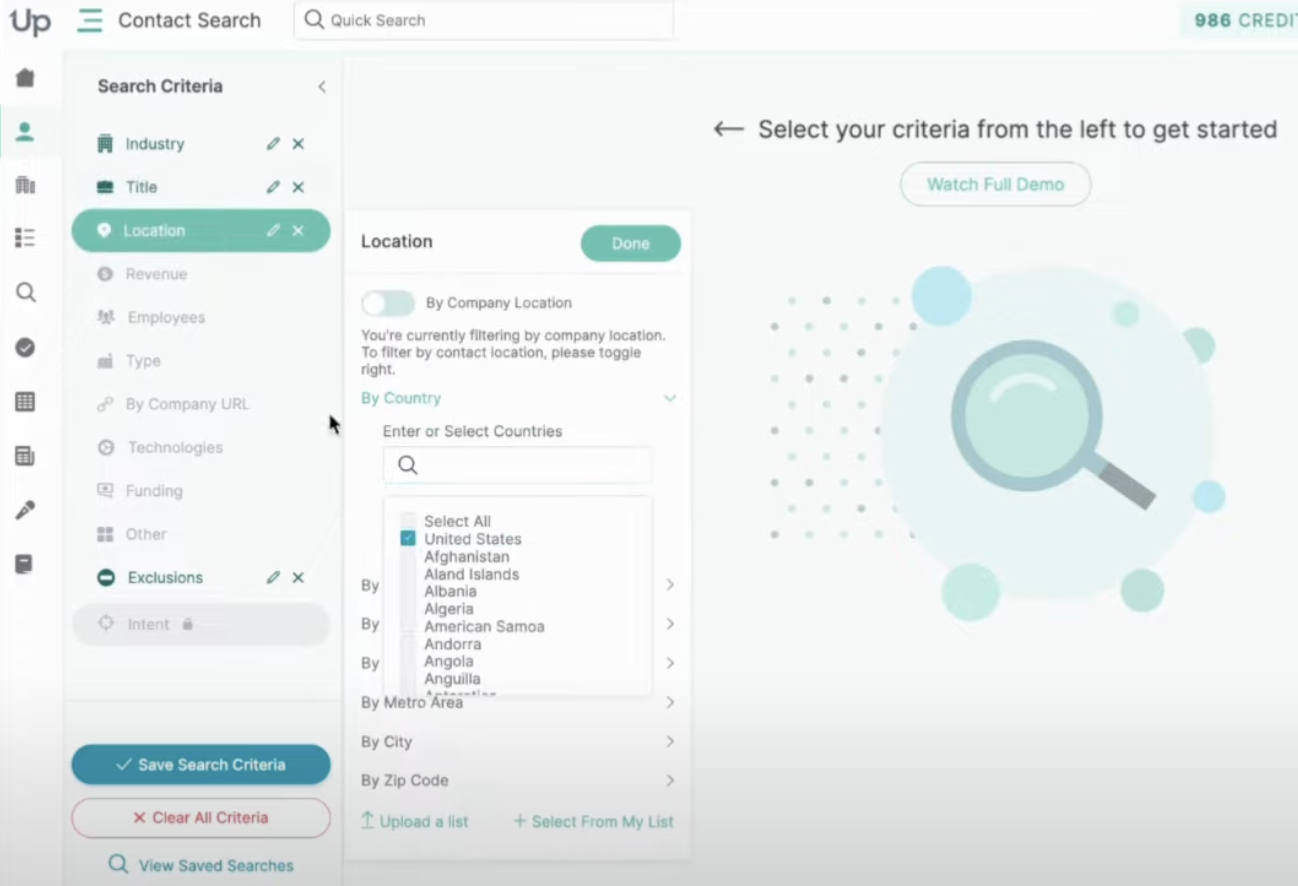1298x886 pixels.
Task: Select Albania in the country list
Action: pyautogui.click(x=450, y=591)
